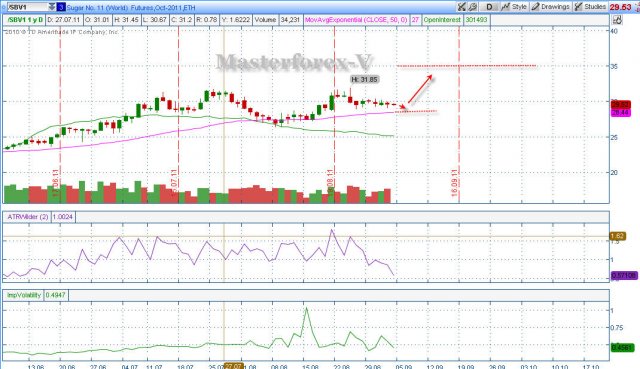The height and width of the screenshot is (369, 640).
Task: Click the R: 0.78 range value
Action: click(x=207, y=20)
